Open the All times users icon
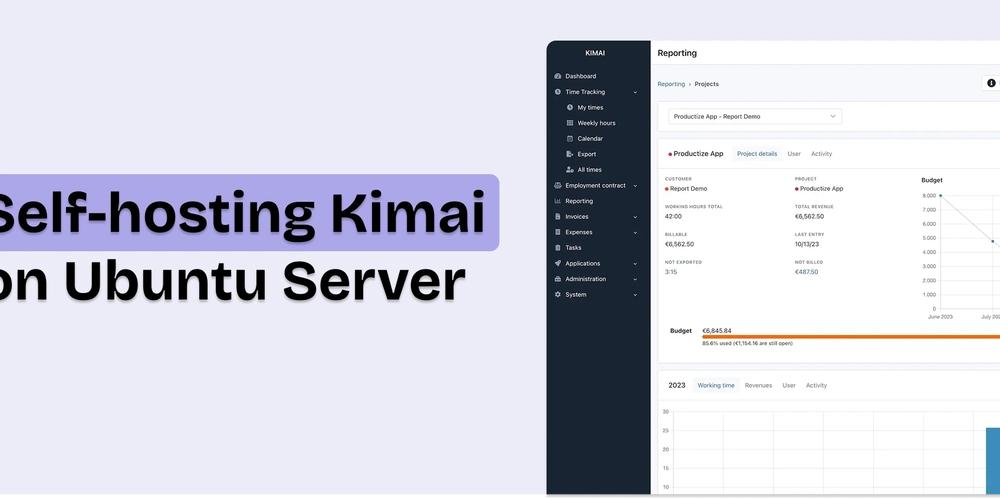 pyautogui.click(x=570, y=170)
